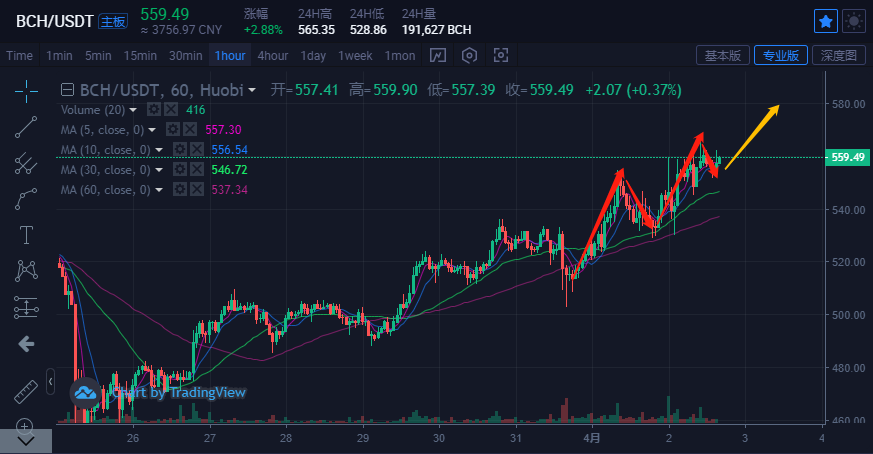Image resolution: width=873 pixels, height=454 pixels.
Task: Switch to 1day interval
Action: click(x=313, y=56)
